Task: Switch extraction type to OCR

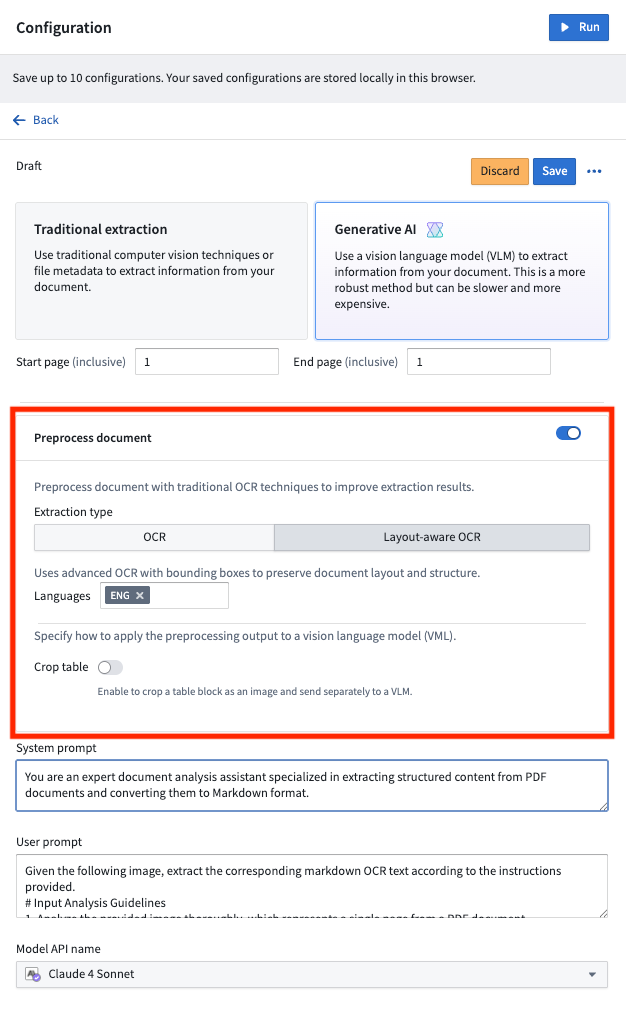Action: 154,537
